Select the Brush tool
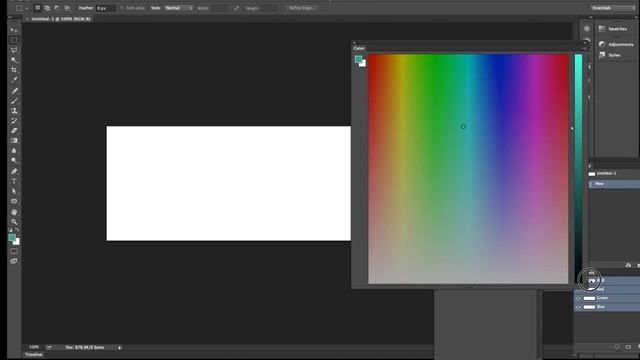Image resolution: width=640 pixels, height=360 pixels. pyautogui.click(x=14, y=100)
